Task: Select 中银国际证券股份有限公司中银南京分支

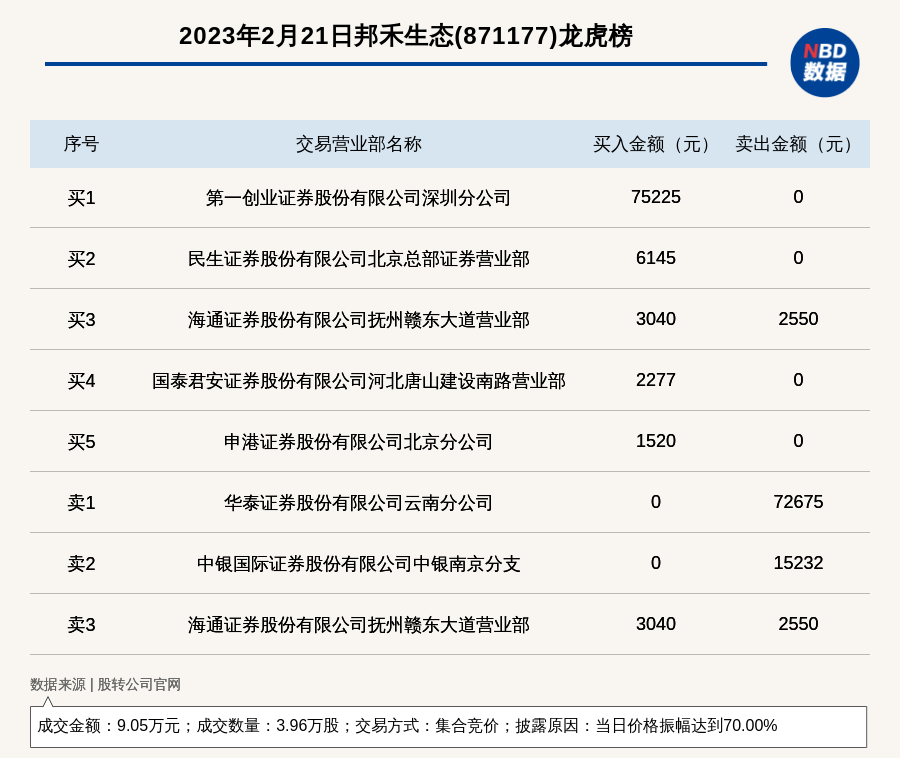Action: pyautogui.click(x=359, y=563)
